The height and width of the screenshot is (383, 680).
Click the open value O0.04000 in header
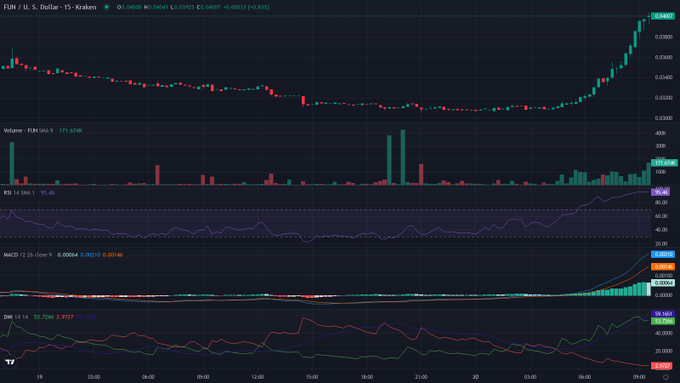pyautogui.click(x=129, y=7)
